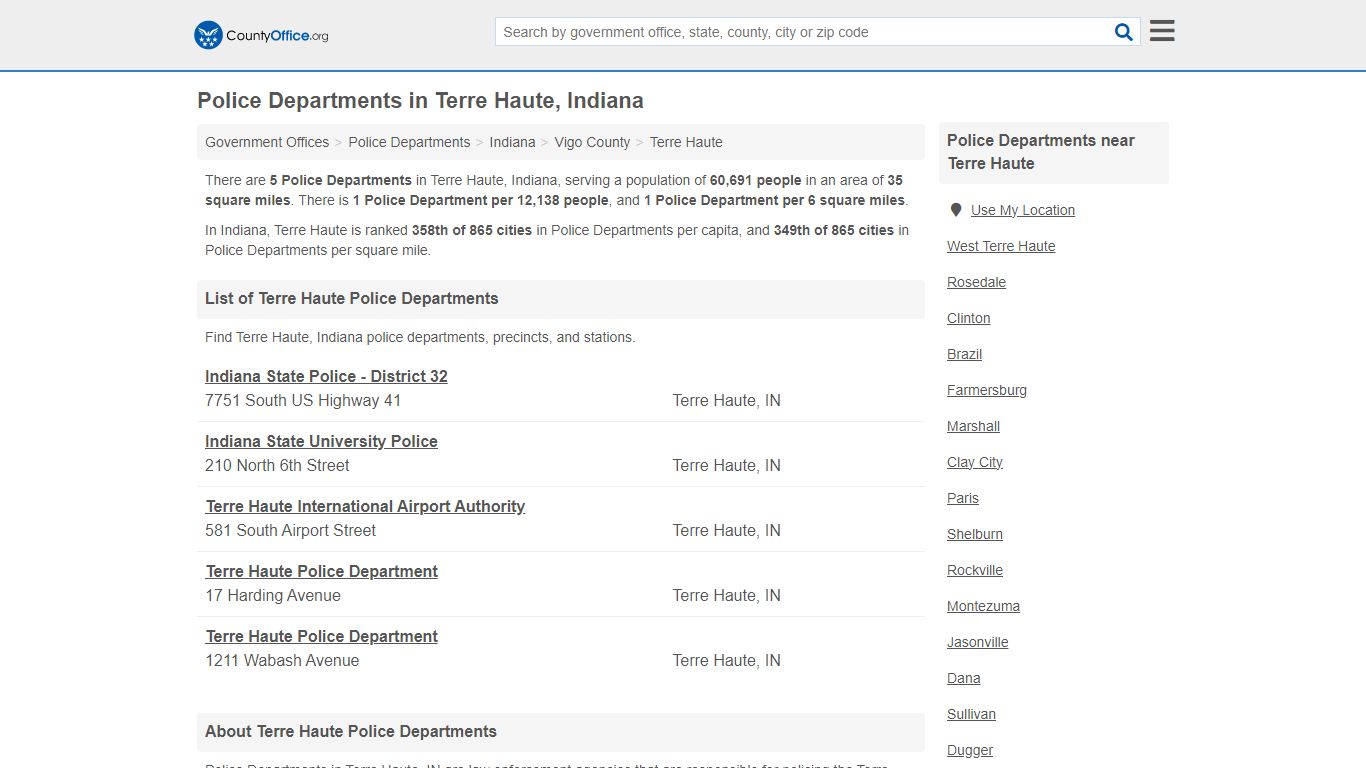Click the page title heading
1366x768 pixels.
420,101
